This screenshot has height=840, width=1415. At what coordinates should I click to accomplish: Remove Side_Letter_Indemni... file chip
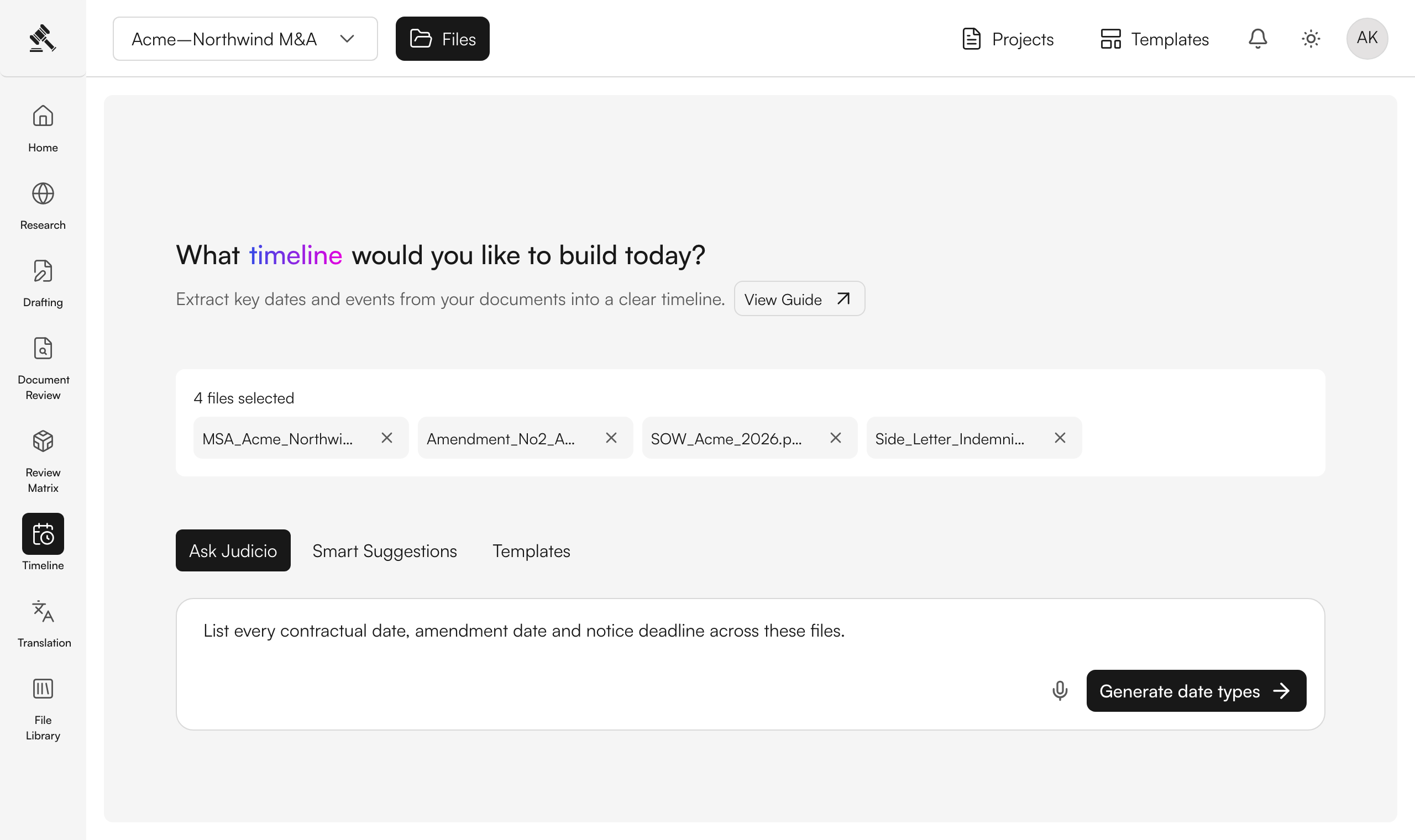click(x=1060, y=438)
